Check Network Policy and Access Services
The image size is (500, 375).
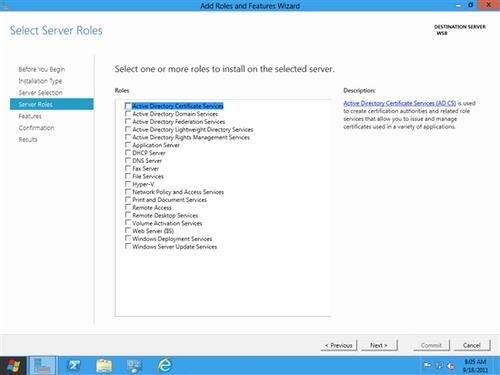click(x=128, y=192)
